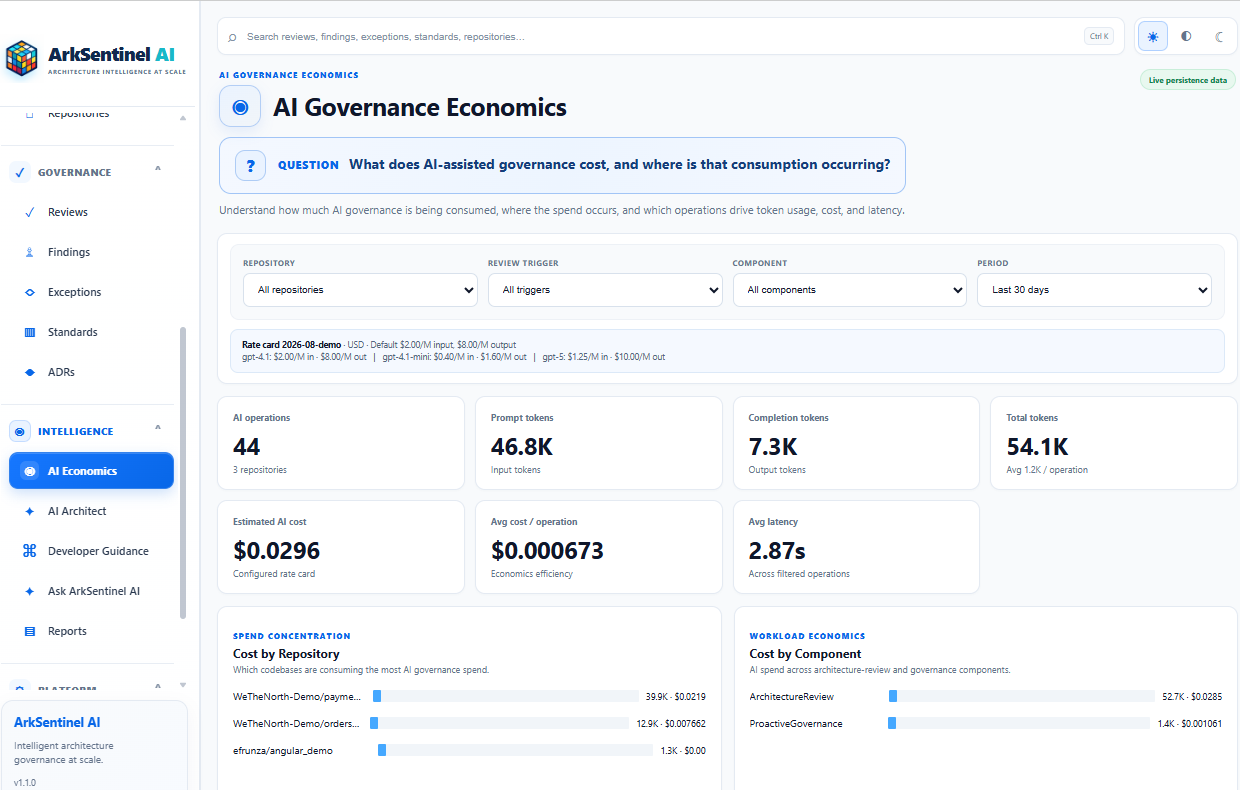This screenshot has height=790, width=1240.
Task: Click the Reviews checkmark icon
Action: pos(29,212)
